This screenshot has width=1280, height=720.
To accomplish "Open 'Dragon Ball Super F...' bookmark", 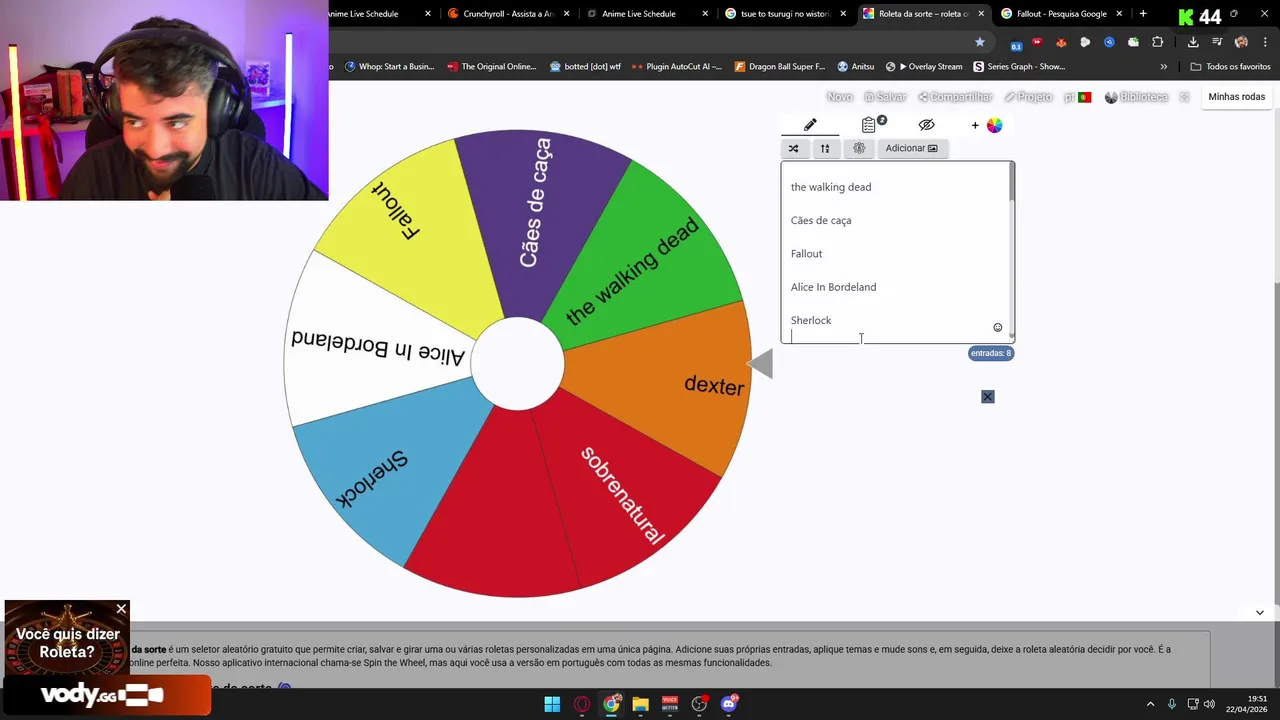I will (x=780, y=67).
